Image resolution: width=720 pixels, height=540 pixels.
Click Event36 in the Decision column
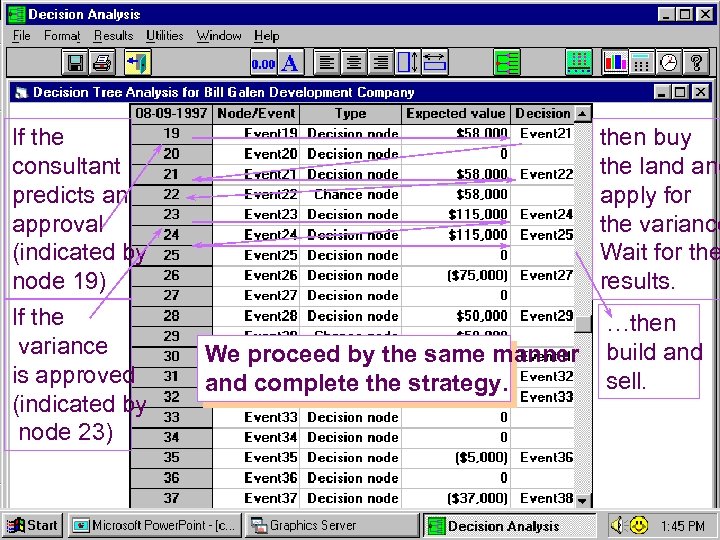[542, 457]
